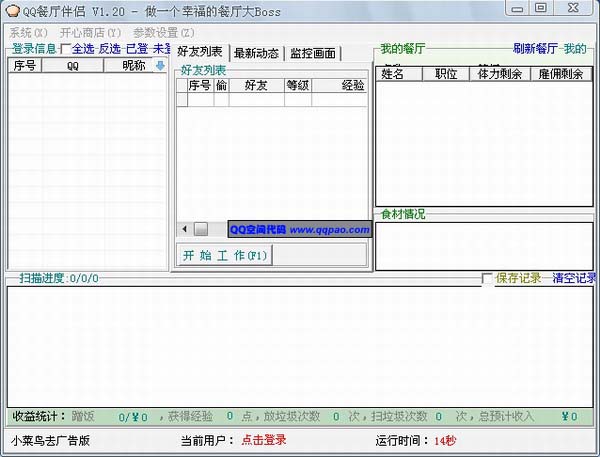The width and height of the screenshot is (600, 457).
Task: Open the 开心商店(Y) menu
Action: pos(90,33)
